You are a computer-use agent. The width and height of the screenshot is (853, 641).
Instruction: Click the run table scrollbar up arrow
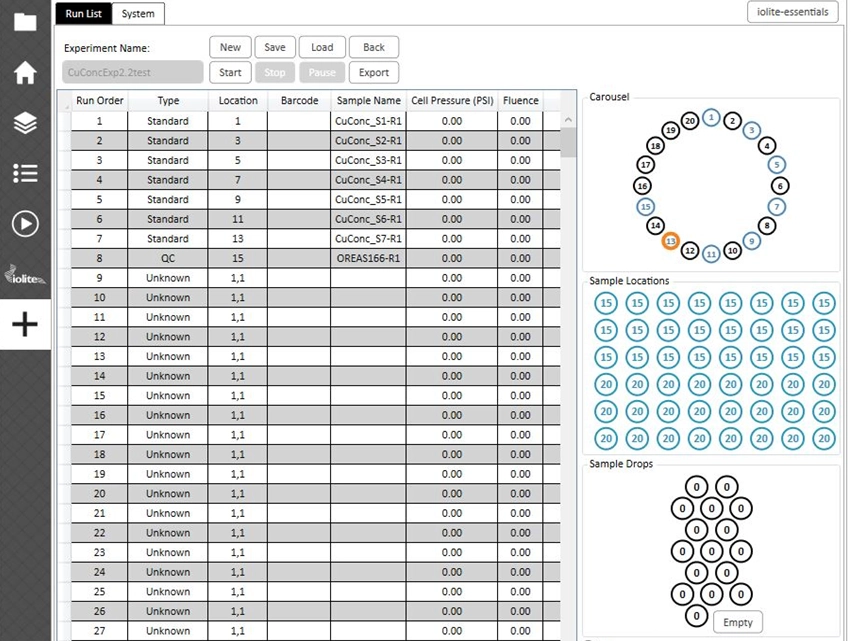(x=568, y=117)
